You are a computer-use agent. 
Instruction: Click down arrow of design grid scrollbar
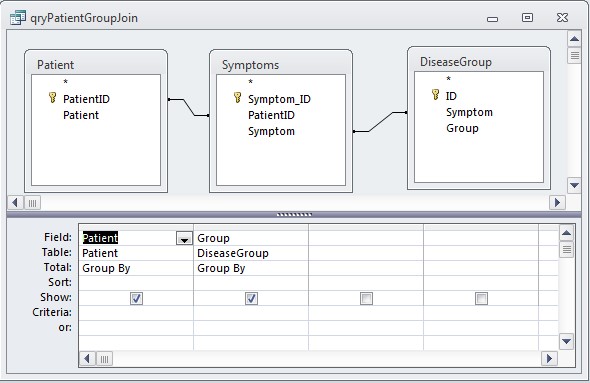[x=567, y=341]
